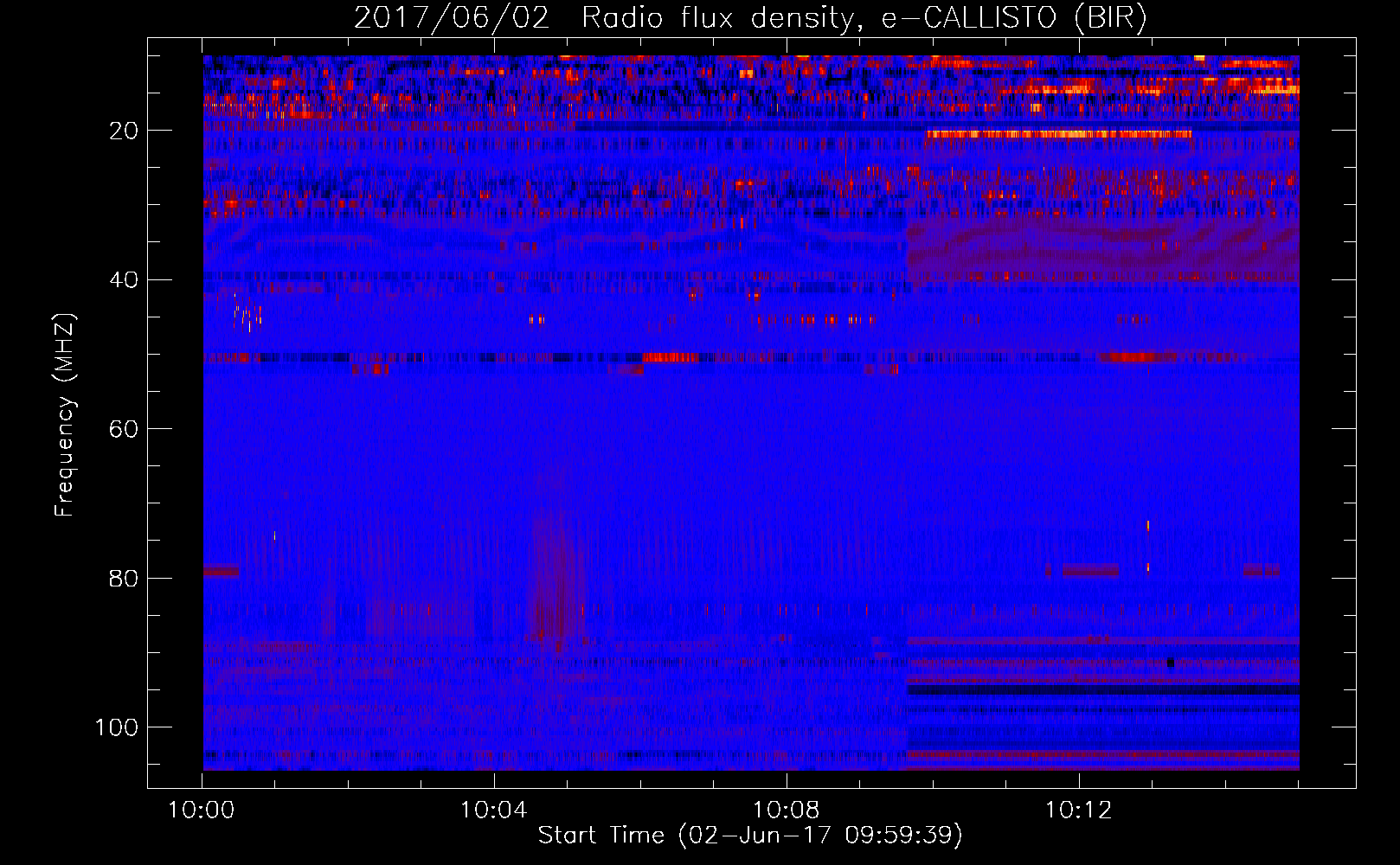1400x865 pixels.
Task: Click the red burst at 50 MHz after 10:06
Action: (670, 357)
